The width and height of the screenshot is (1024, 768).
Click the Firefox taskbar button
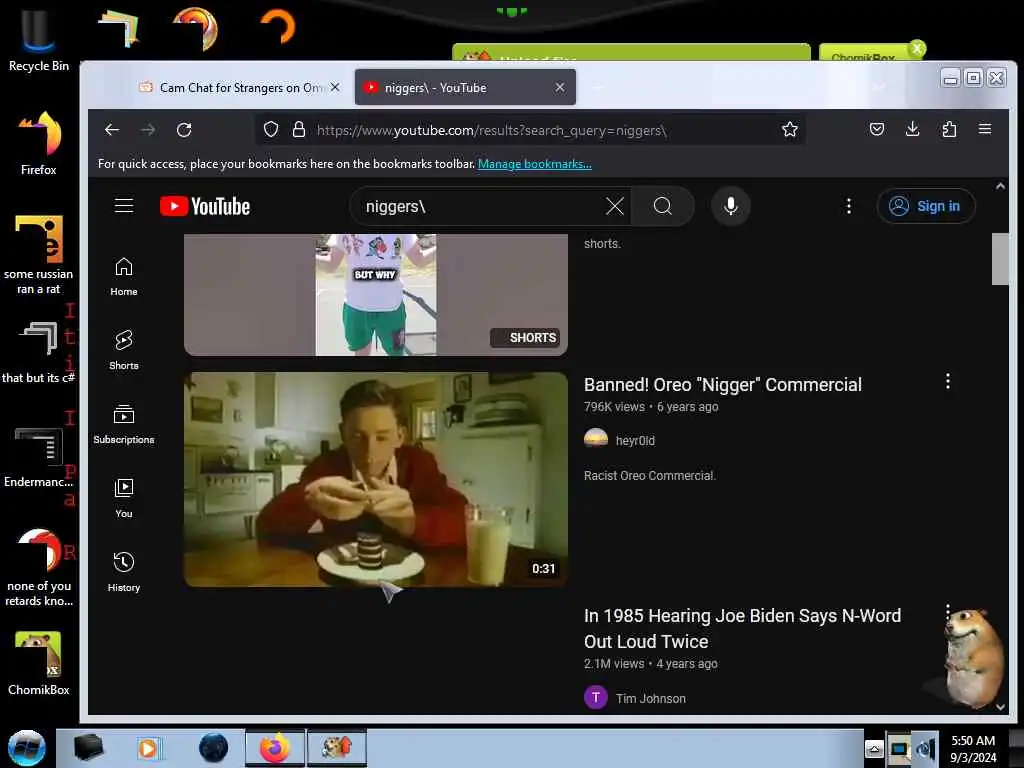click(x=275, y=748)
